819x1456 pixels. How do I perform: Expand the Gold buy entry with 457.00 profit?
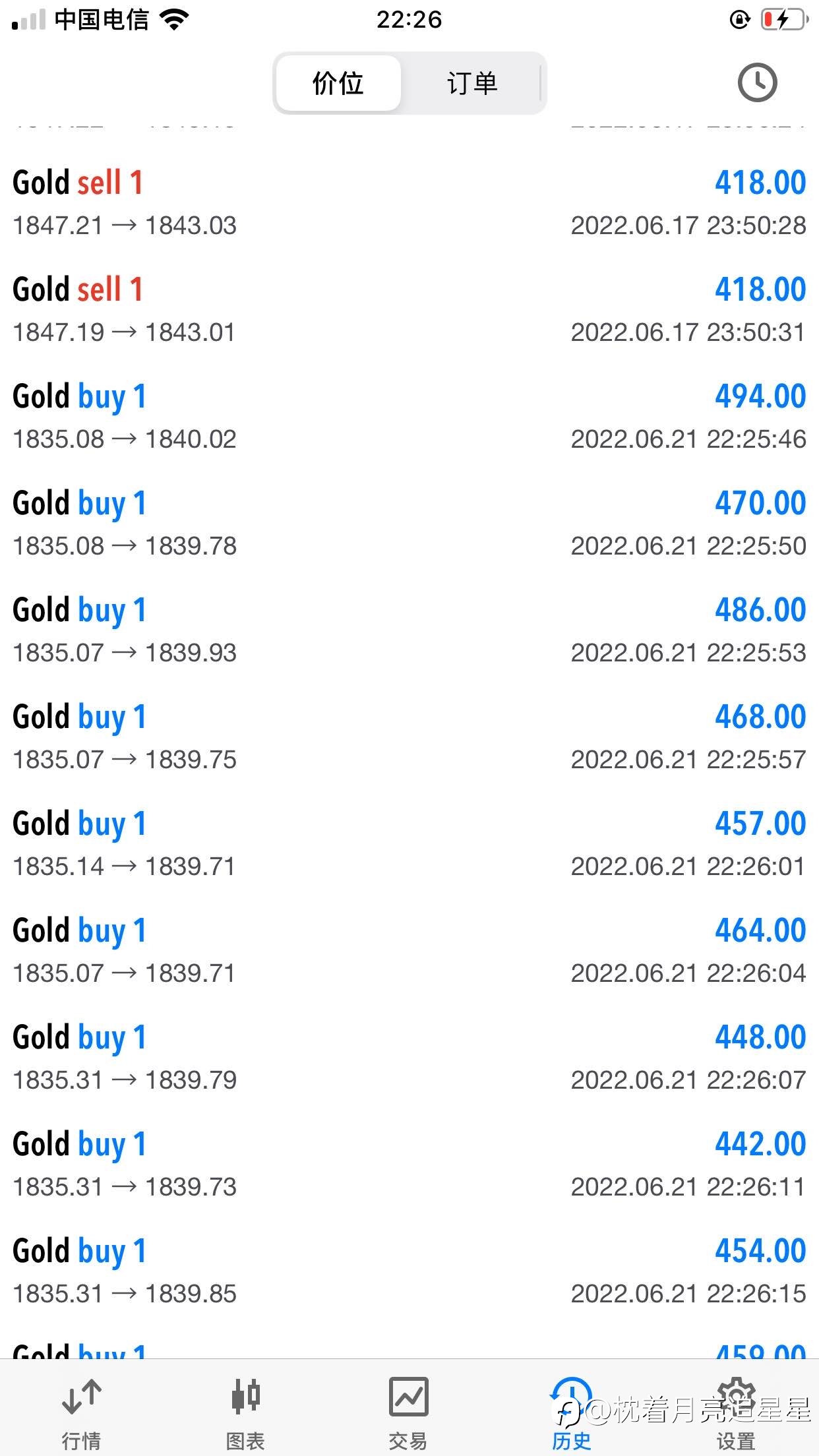(409, 843)
